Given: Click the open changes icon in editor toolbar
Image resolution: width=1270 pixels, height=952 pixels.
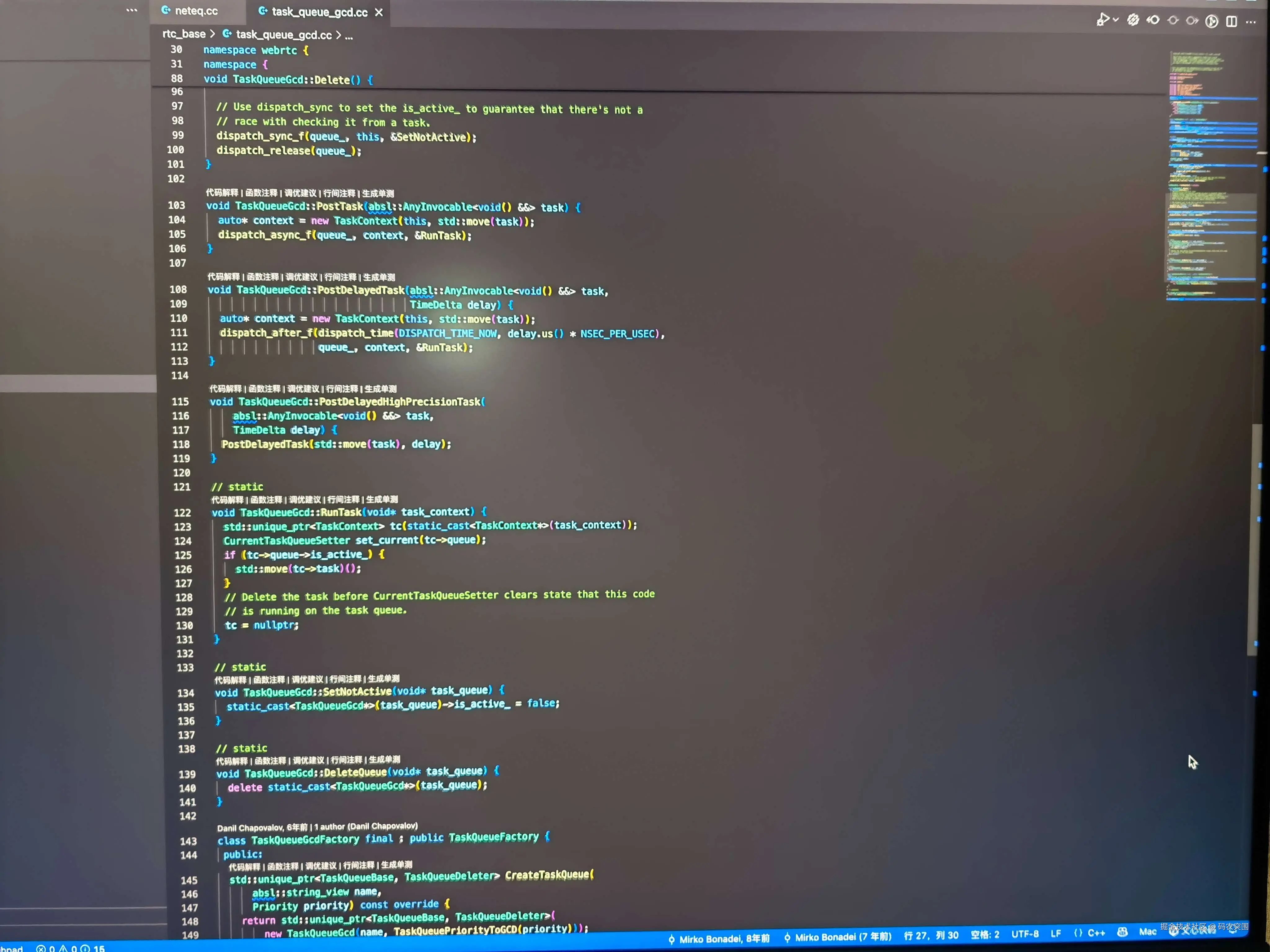Looking at the screenshot, I should [x=1133, y=20].
